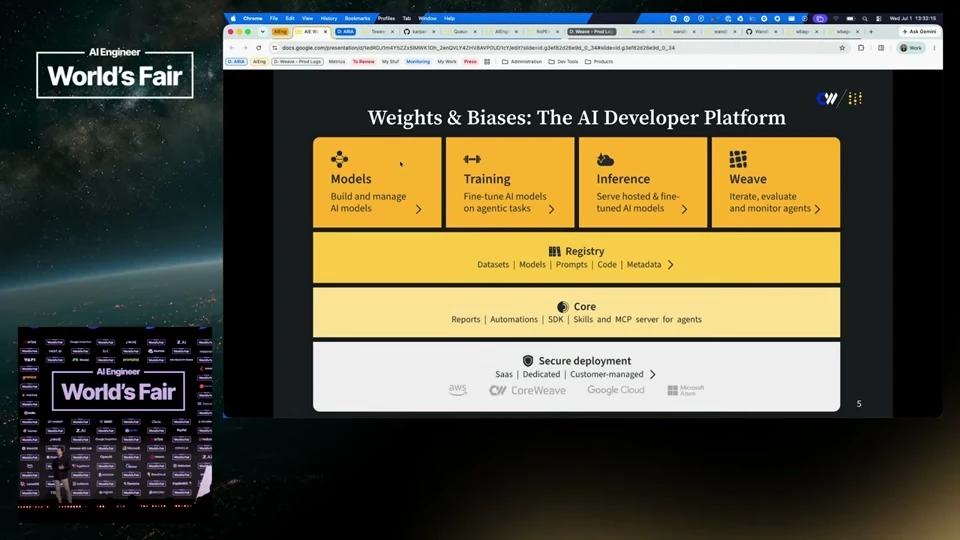Open the Bookmarks menu
The image size is (960, 540).
358,18
